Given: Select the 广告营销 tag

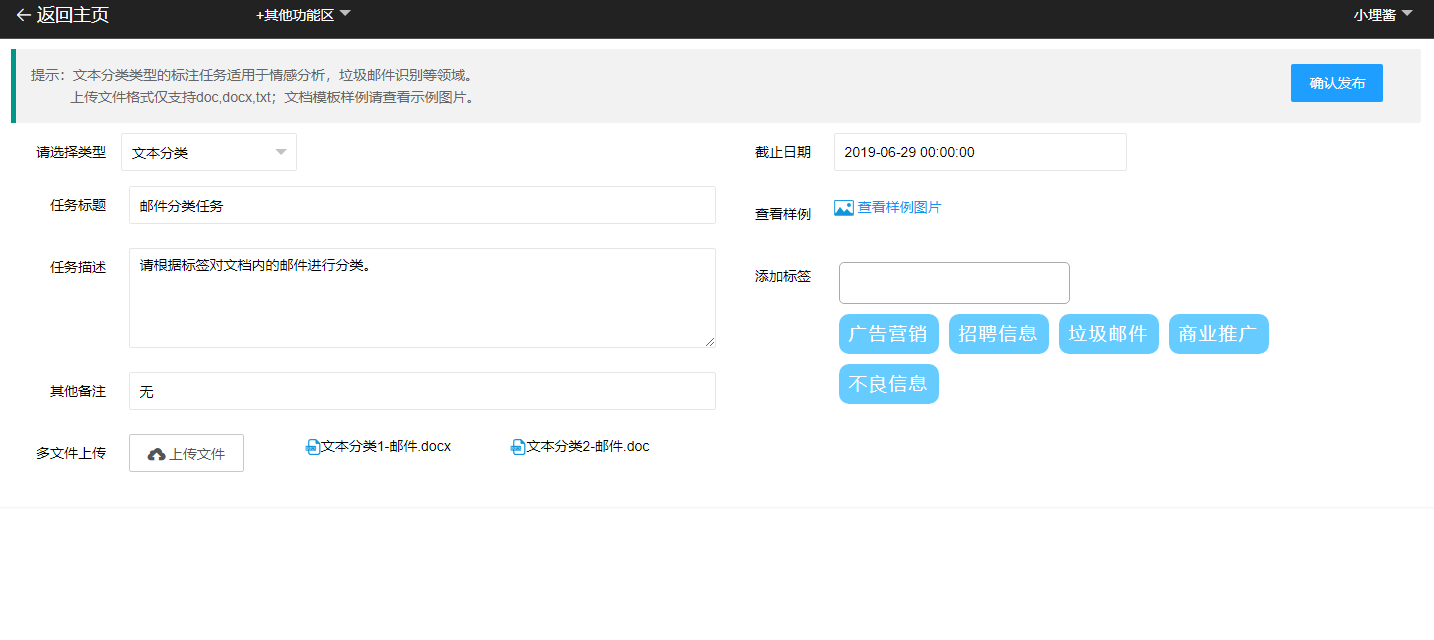Looking at the screenshot, I should 888,334.
